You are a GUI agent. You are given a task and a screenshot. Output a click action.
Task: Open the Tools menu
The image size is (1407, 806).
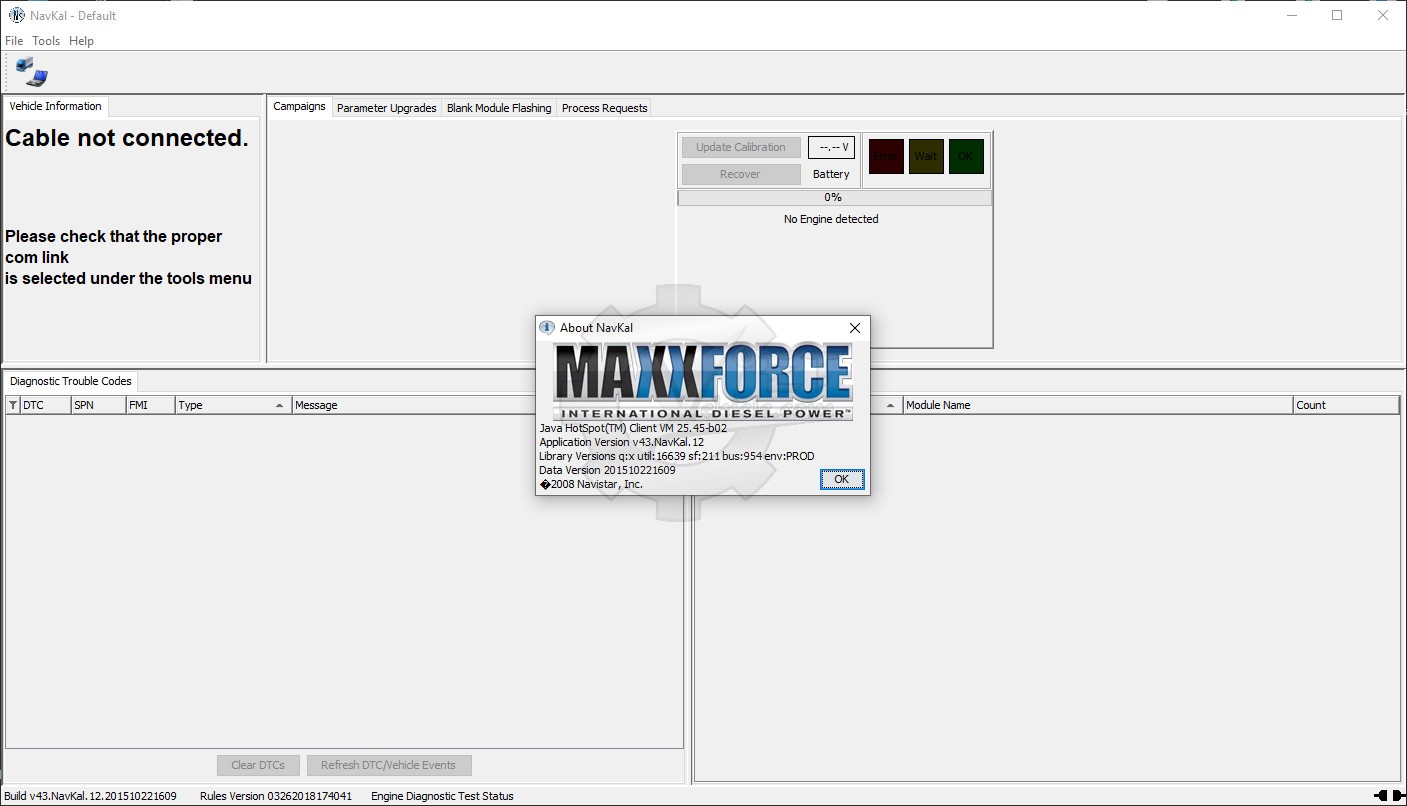tap(46, 41)
